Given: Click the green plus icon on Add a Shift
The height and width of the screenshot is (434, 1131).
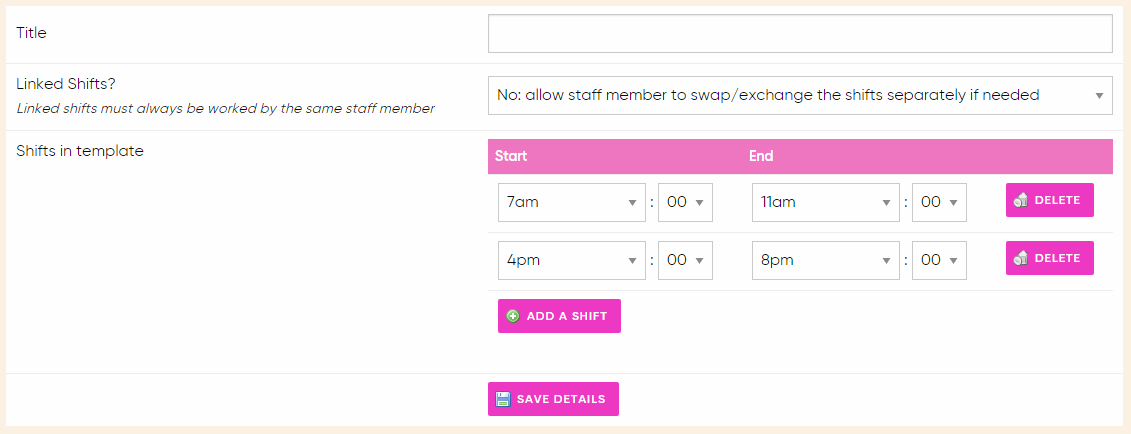Looking at the screenshot, I should (513, 316).
